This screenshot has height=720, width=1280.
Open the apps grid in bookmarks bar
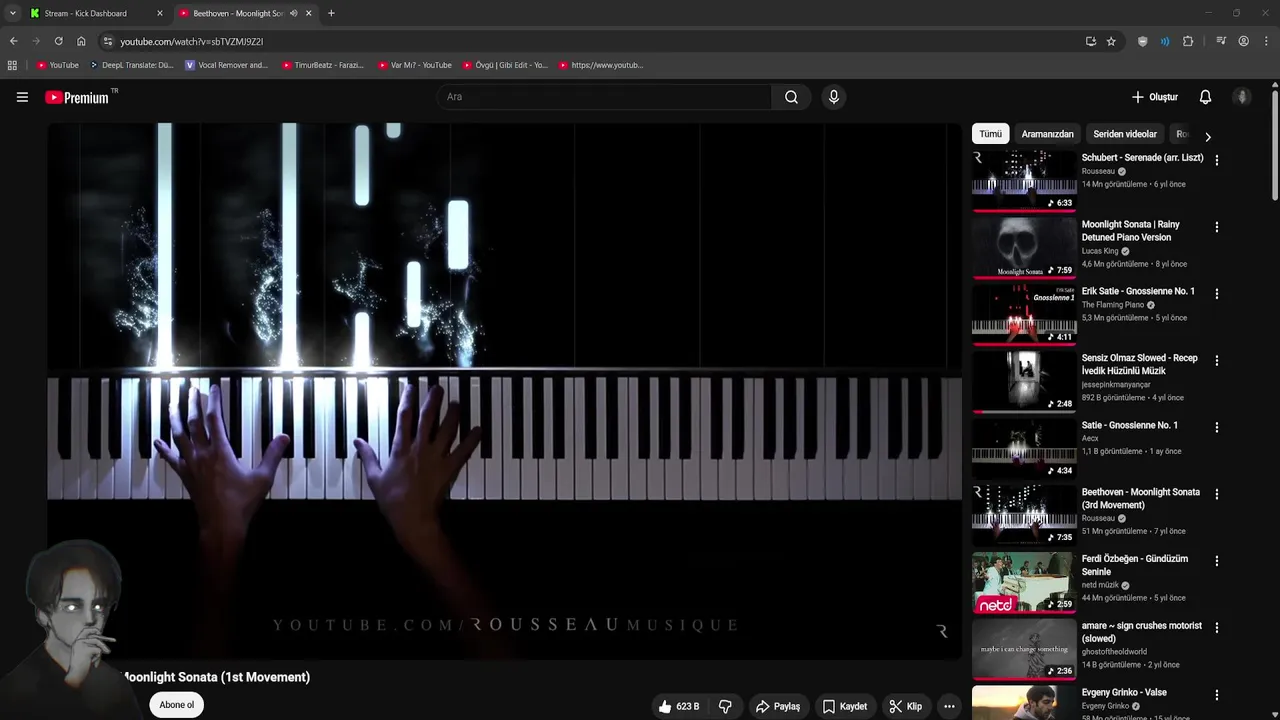(12, 65)
